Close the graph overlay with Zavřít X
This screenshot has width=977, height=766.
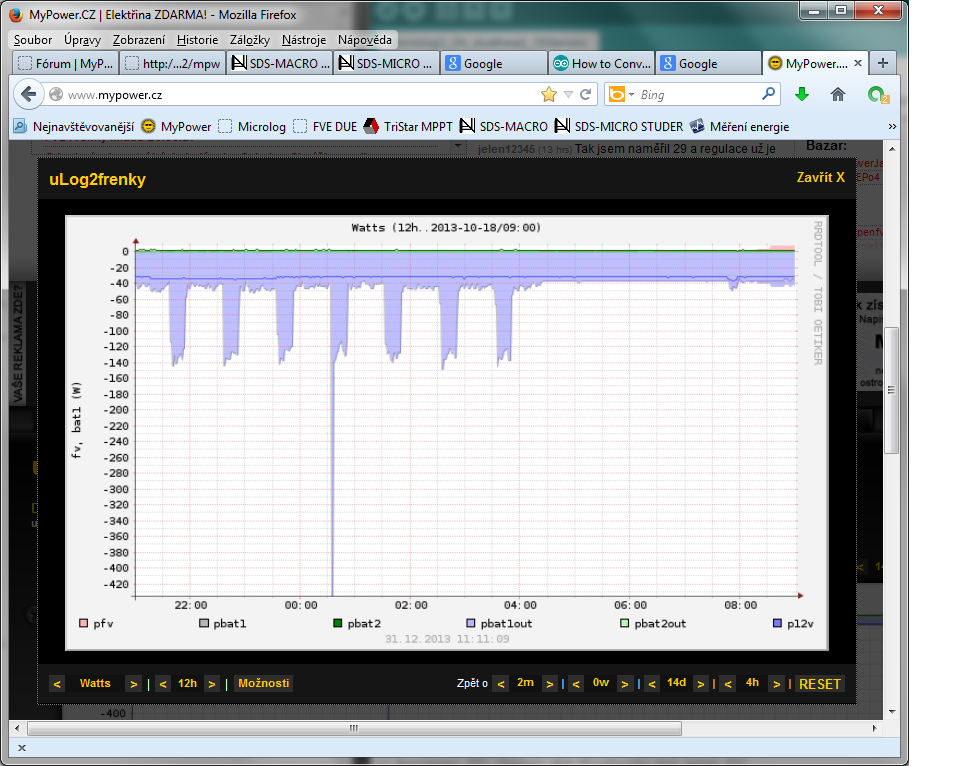pos(820,177)
